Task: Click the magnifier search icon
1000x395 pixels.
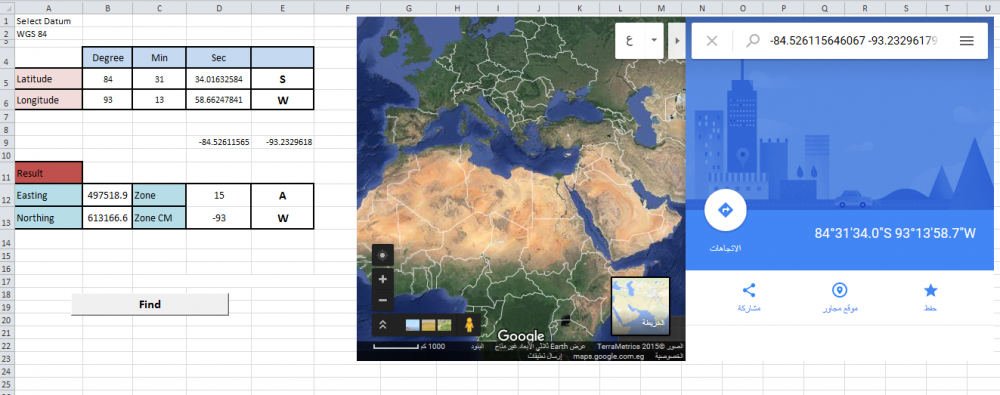Action: [753, 41]
